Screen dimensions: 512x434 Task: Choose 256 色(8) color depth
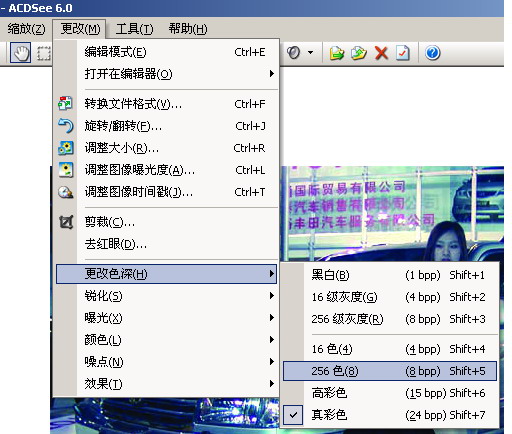390,371
